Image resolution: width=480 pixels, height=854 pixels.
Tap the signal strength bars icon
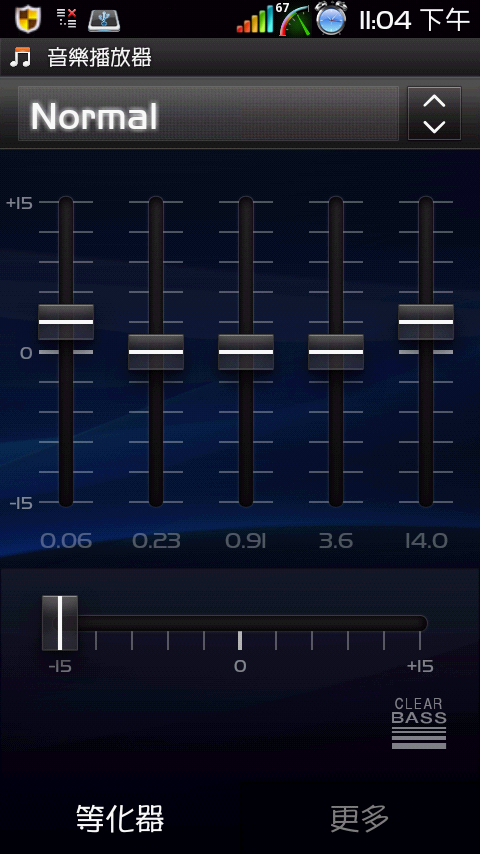pyautogui.click(x=254, y=20)
